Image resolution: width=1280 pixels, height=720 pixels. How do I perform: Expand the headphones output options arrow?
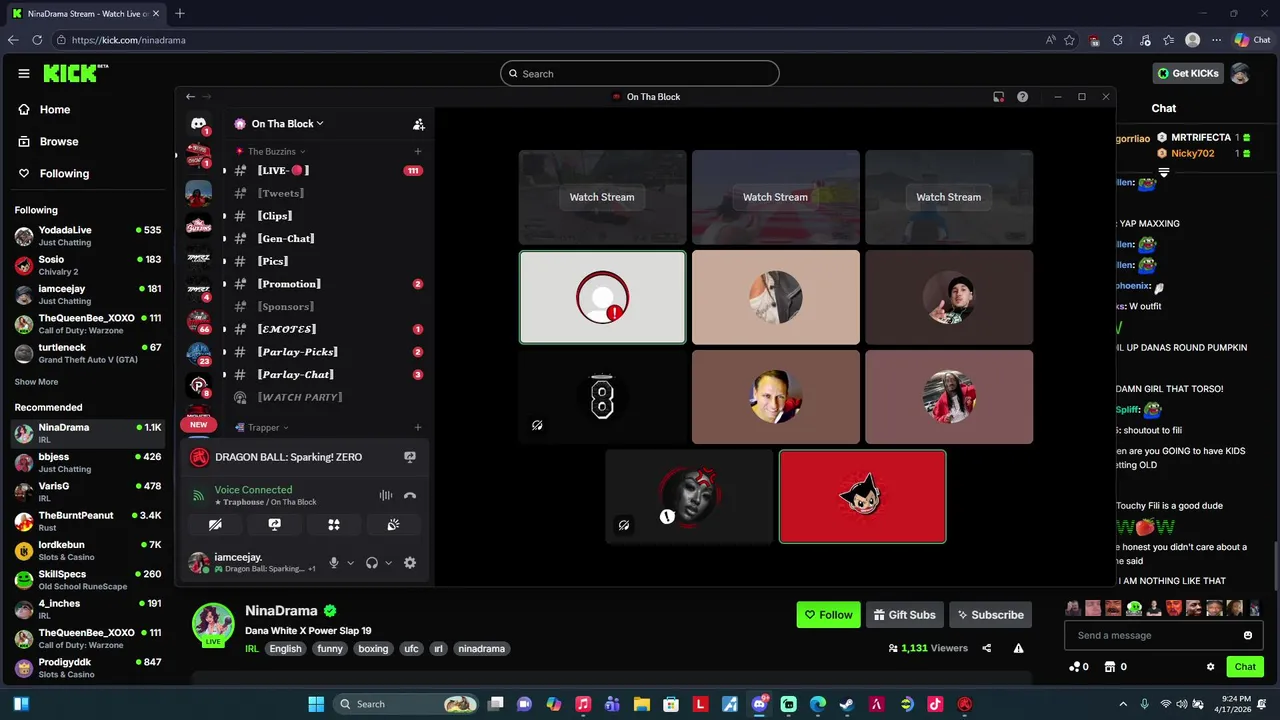point(389,563)
